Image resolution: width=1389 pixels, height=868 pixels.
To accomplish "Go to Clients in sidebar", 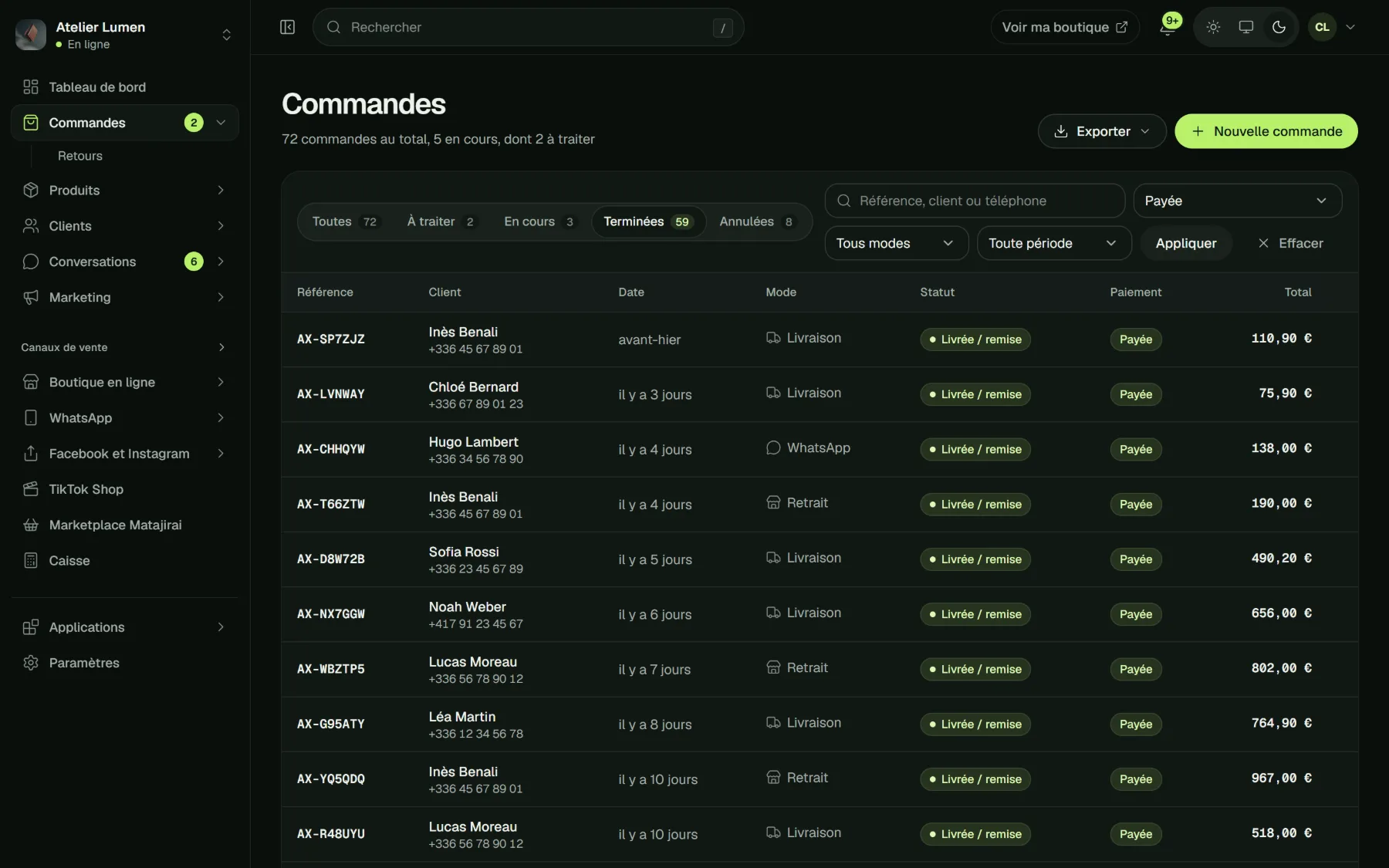I will coord(125,226).
